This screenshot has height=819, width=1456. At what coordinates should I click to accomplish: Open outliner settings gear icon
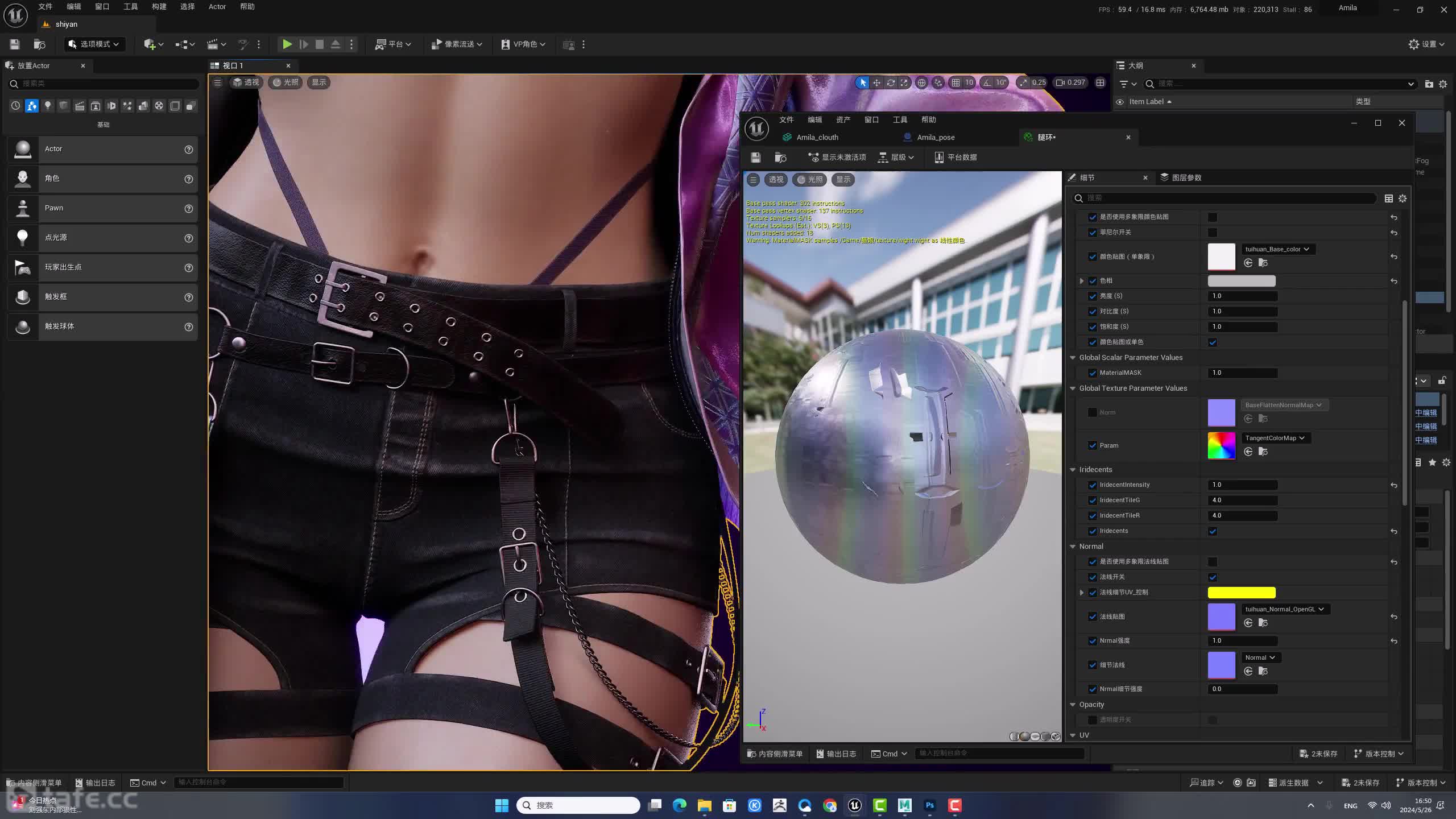click(1443, 84)
